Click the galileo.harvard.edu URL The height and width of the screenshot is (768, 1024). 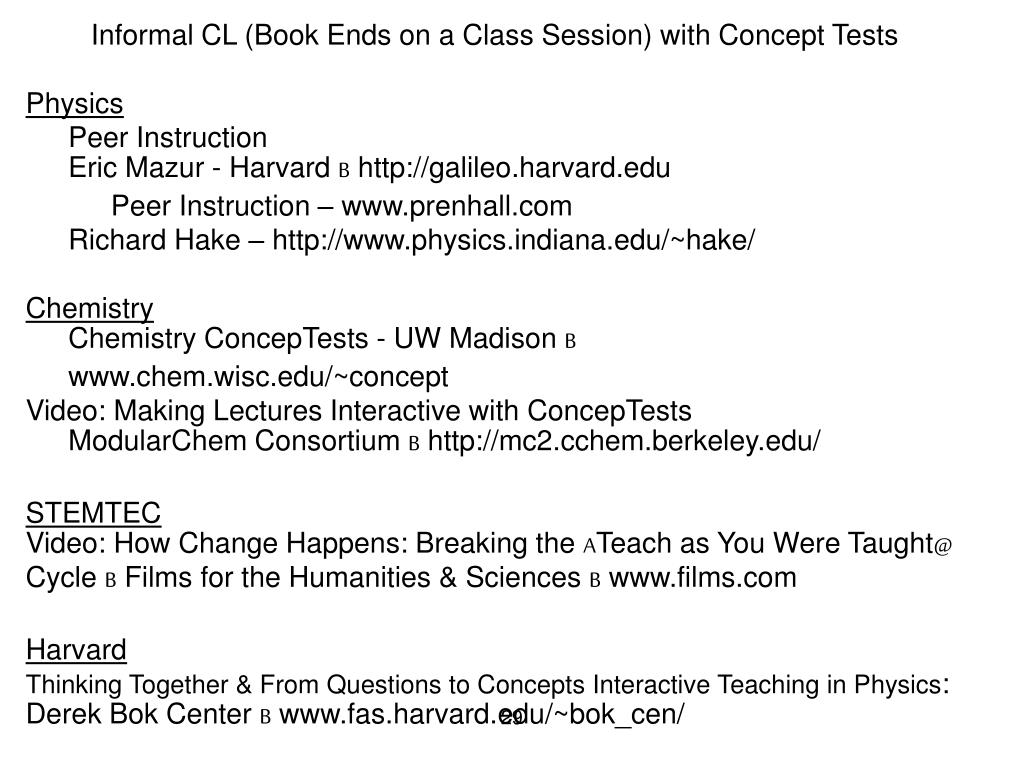coord(514,168)
